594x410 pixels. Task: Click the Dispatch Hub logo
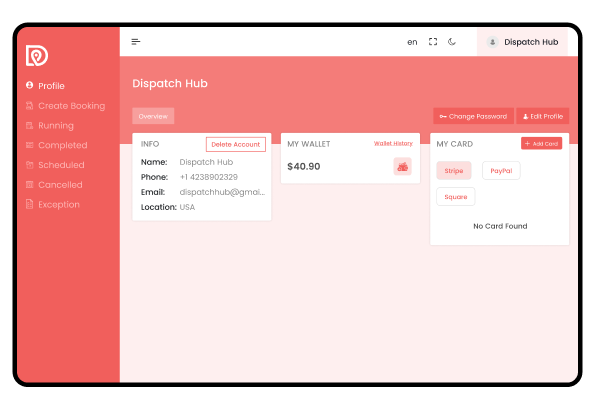[x=37, y=55]
